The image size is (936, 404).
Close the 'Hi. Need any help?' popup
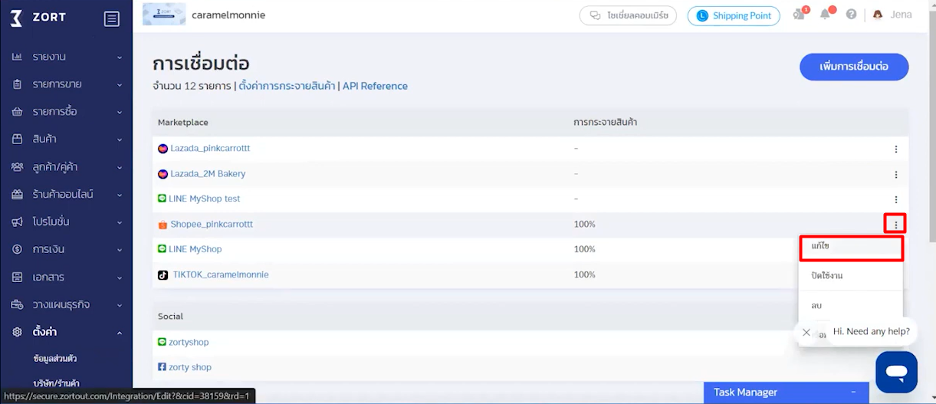(807, 332)
